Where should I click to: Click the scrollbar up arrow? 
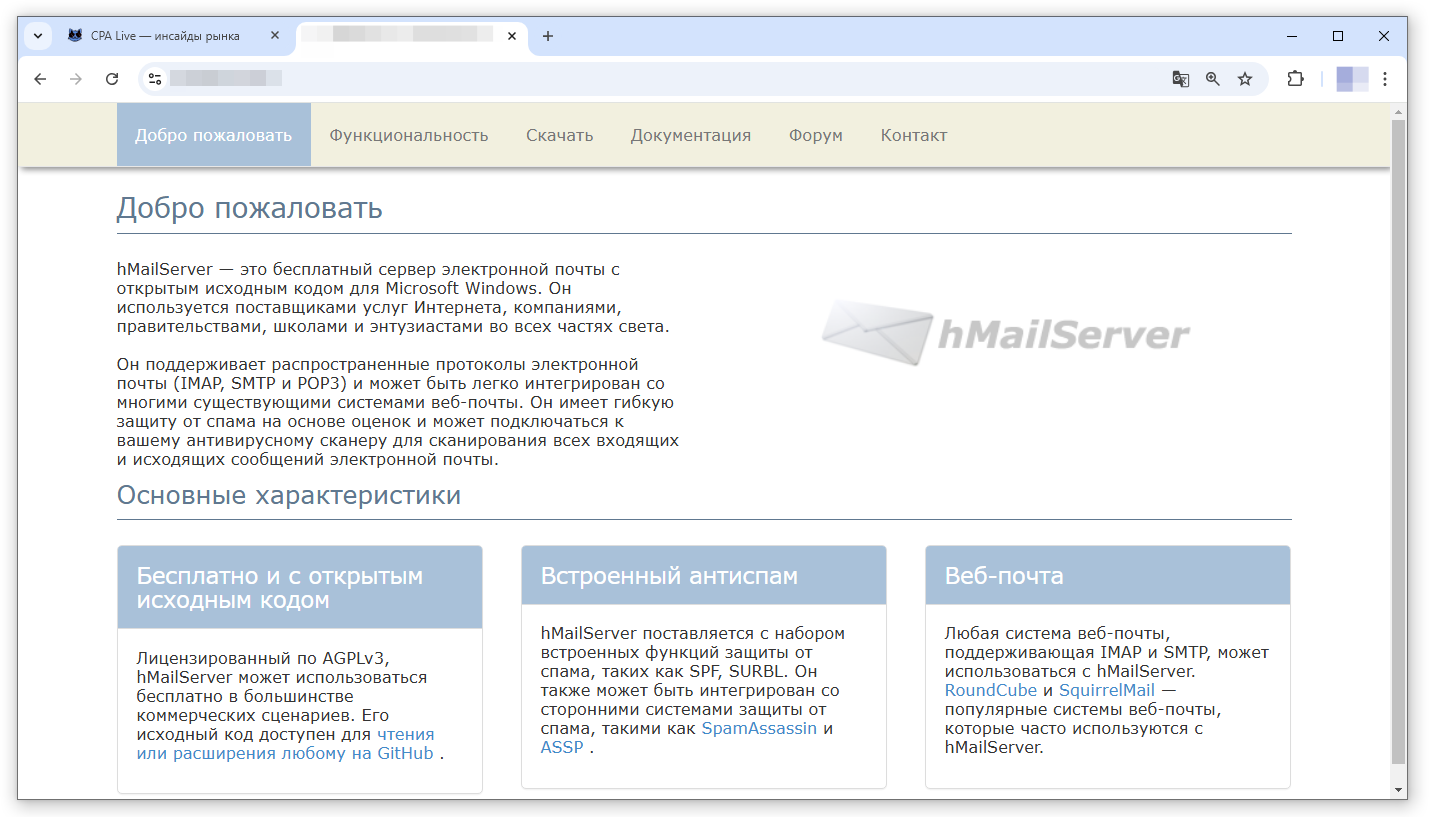tap(1398, 111)
